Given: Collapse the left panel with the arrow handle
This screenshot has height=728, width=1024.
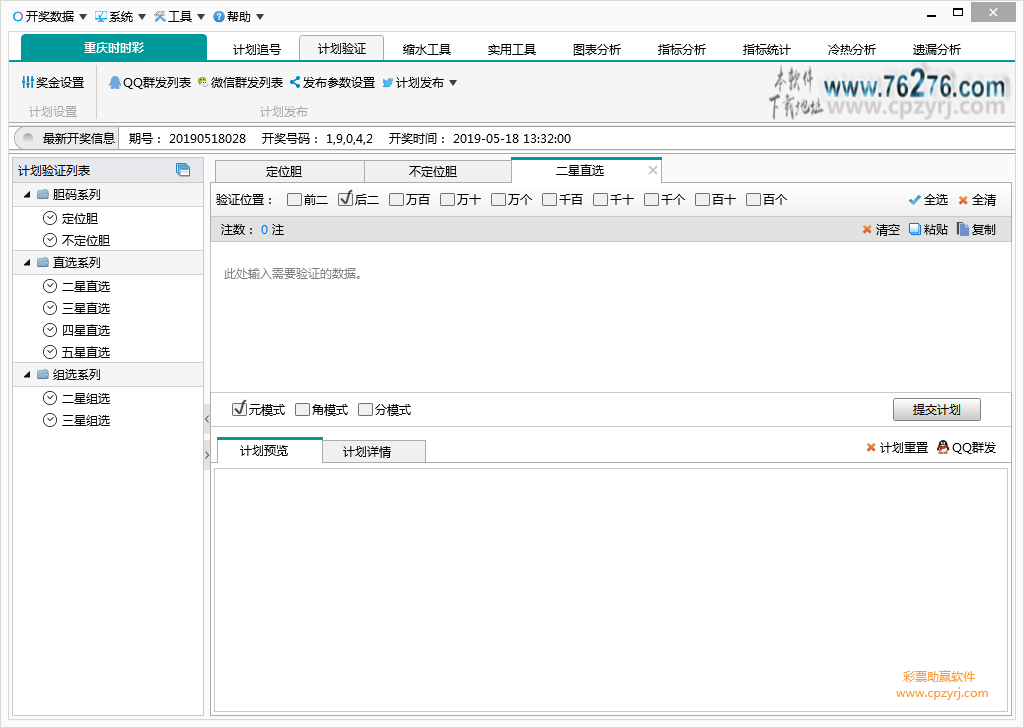Looking at the screenshot, I should tap(207, 419).
